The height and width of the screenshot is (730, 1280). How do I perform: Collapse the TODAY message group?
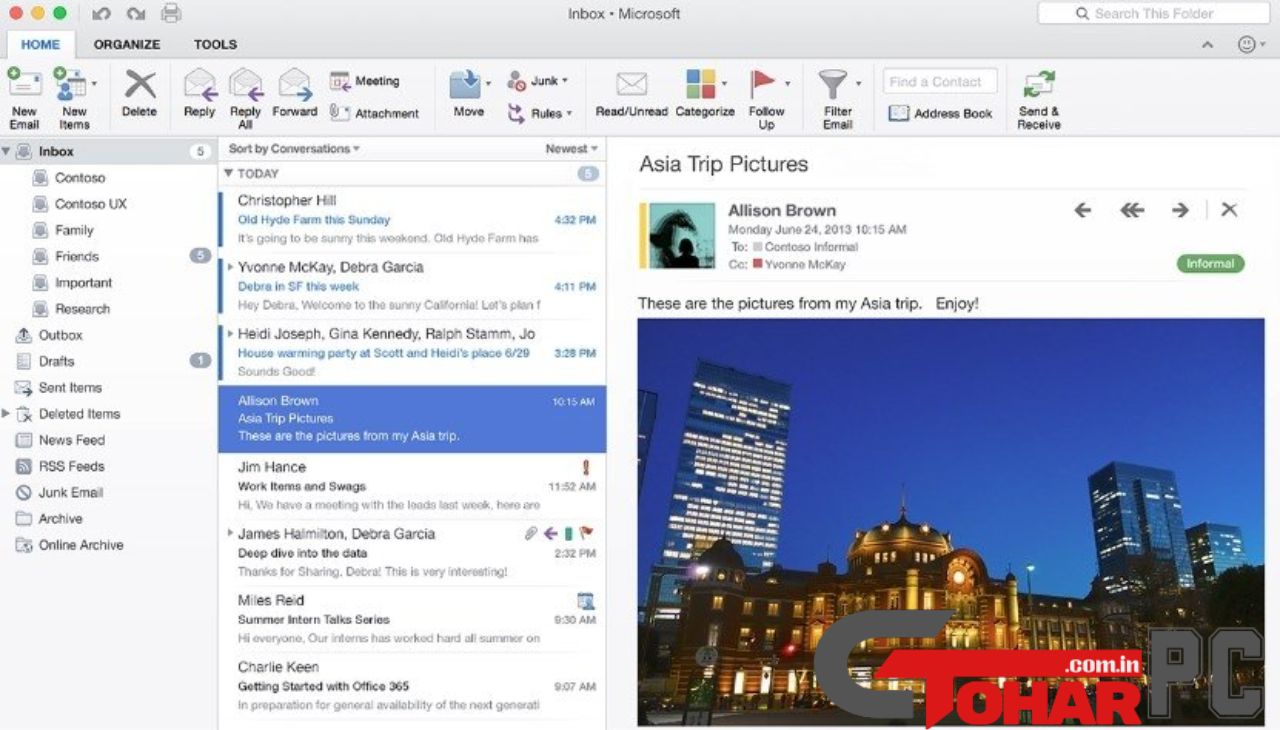[228, 174]
